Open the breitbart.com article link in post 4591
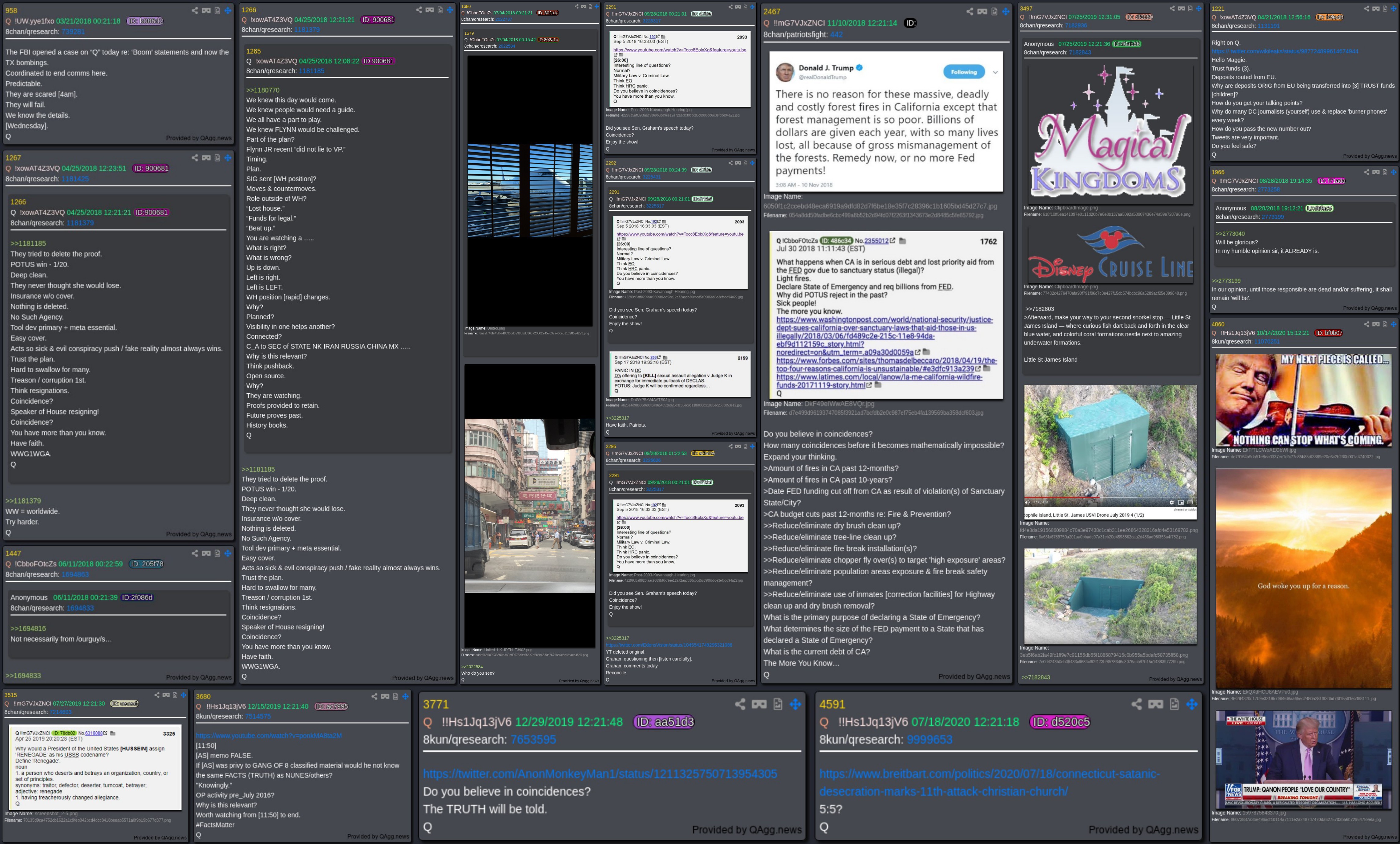 [x=989, y=783]
